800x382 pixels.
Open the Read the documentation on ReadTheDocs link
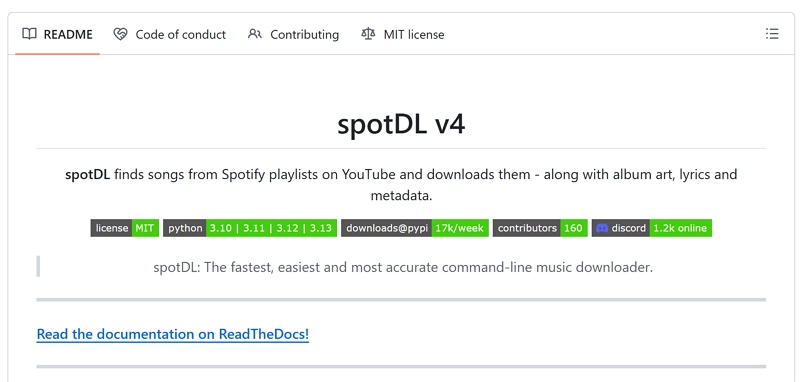172,334
